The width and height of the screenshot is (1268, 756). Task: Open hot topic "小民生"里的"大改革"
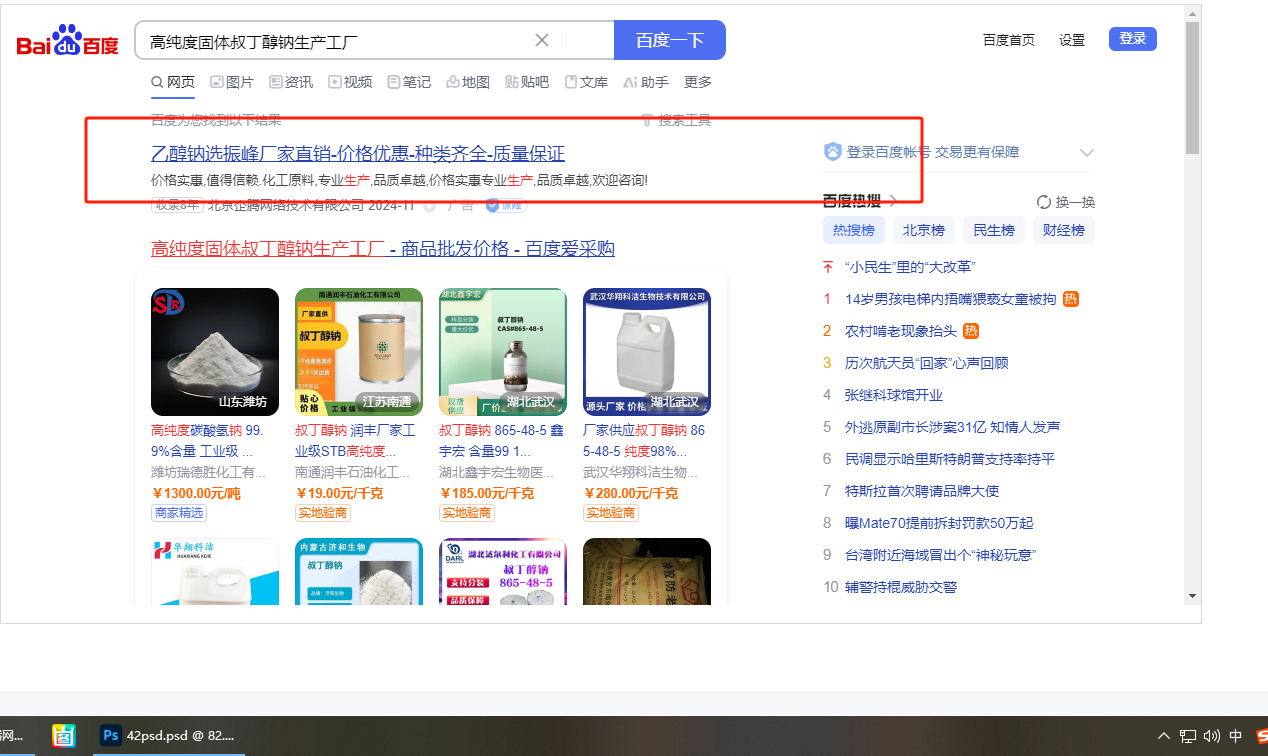coord(910,267)
